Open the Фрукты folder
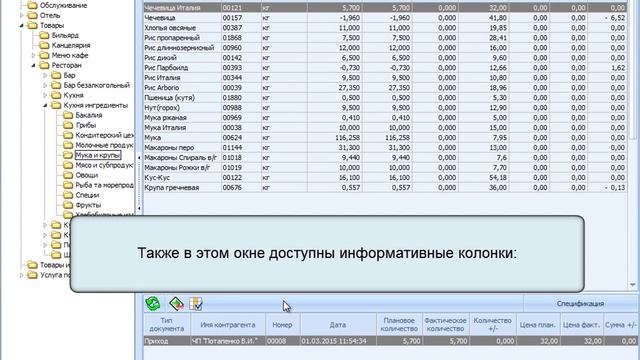This screenshot has width=640, height=360. pyautogui.click(x=88, y=205)
